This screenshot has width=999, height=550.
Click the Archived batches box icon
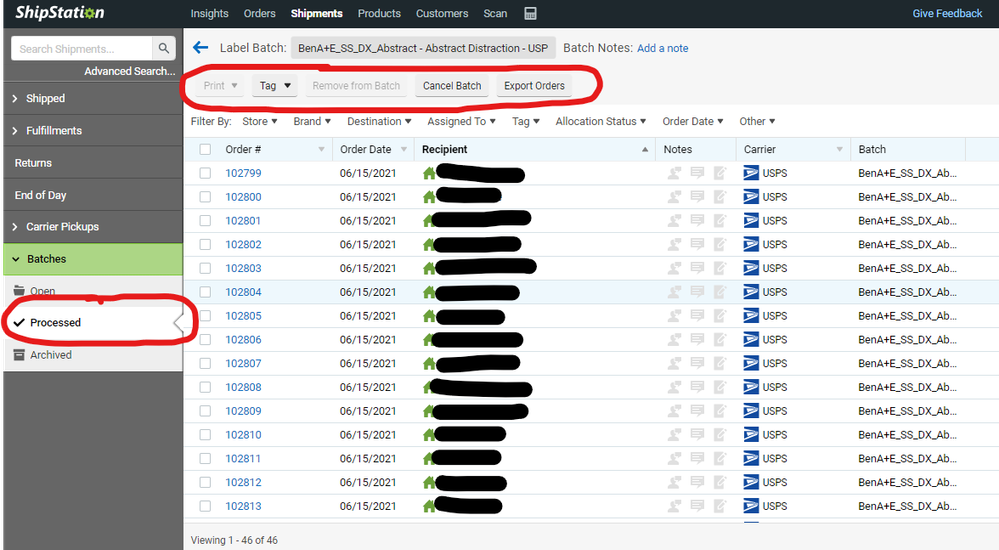[x=19, y=355]
